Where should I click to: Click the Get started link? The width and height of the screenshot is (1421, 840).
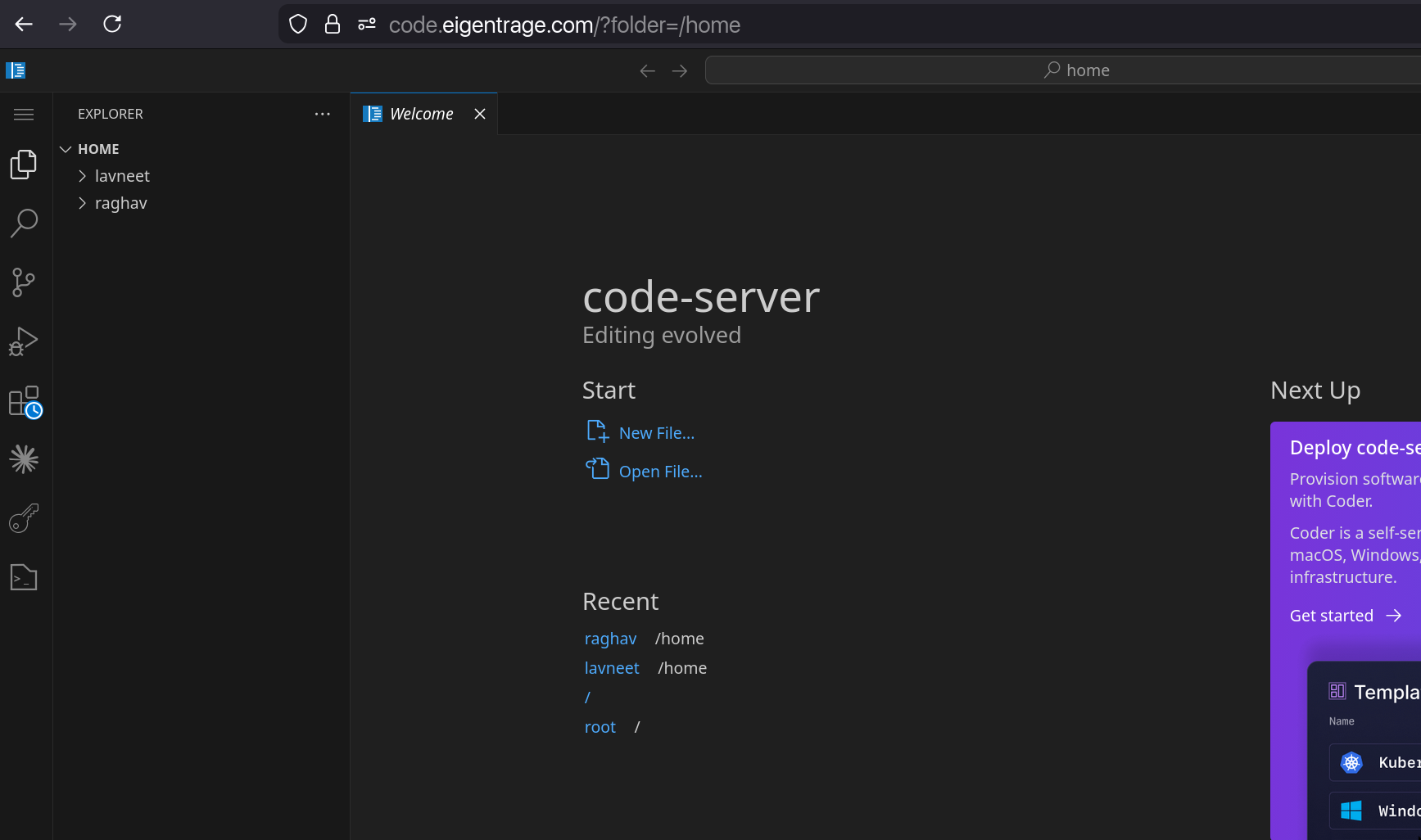pyautogui.click(x=1331, y=615)
